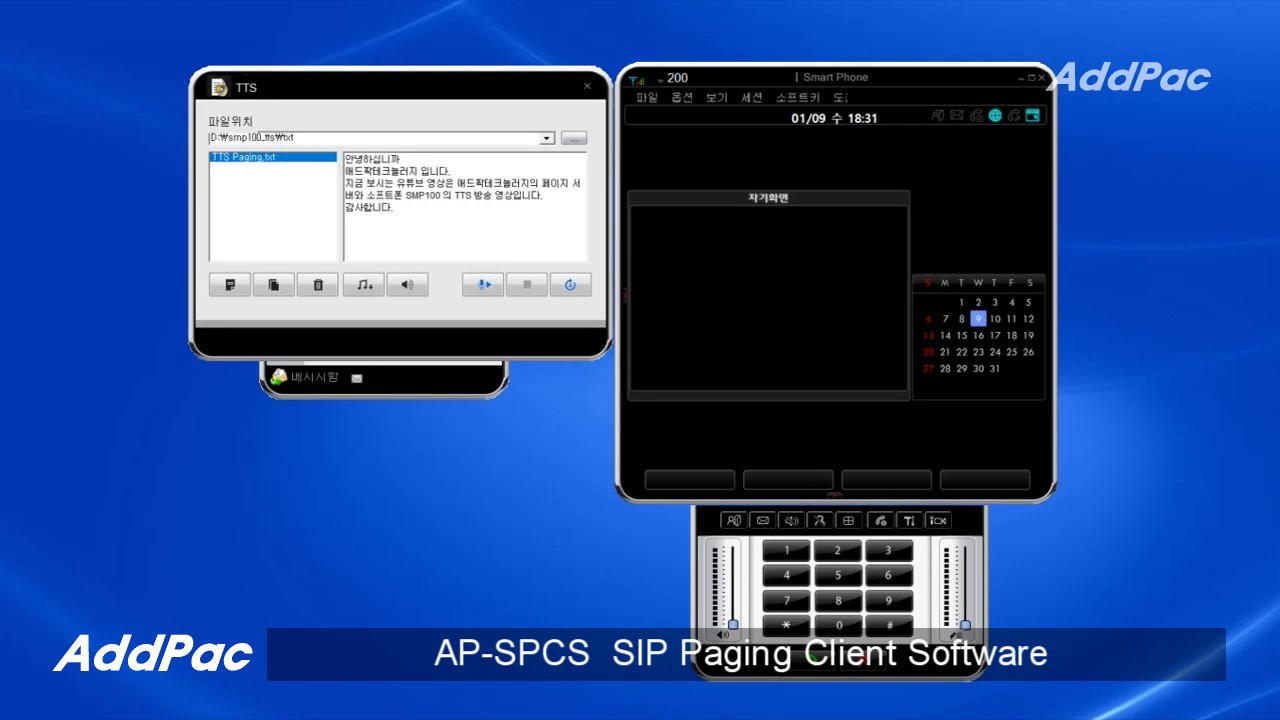1280x720 pixels.
Task: Dial keypad digit 5
Action: [838, 575]
